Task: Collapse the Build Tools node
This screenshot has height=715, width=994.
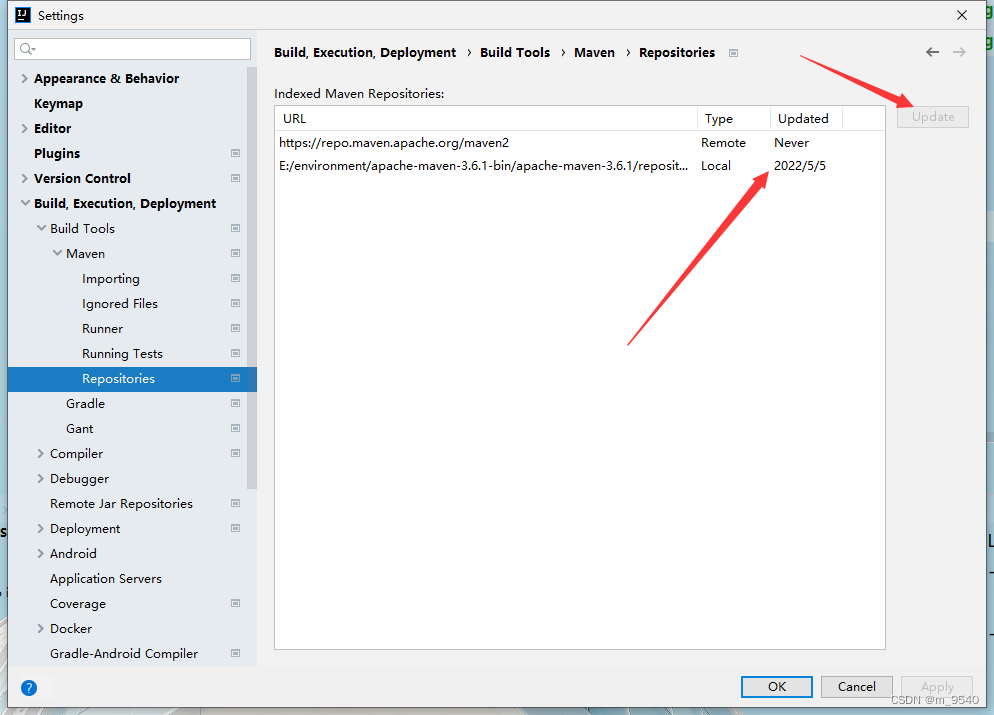Action: click(41, 228)
